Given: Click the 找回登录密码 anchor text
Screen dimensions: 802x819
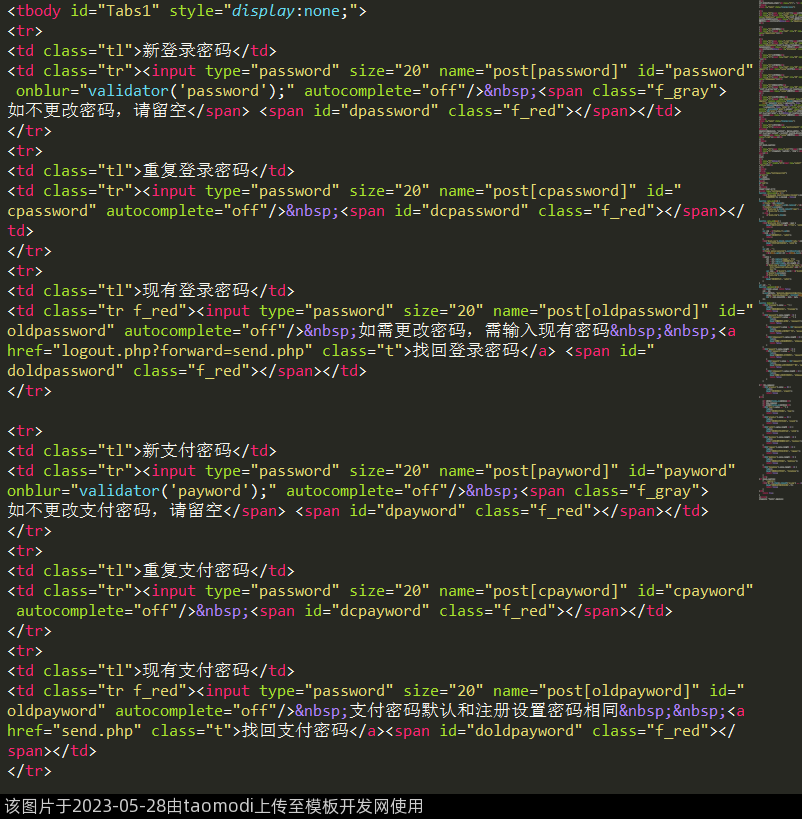Looking at the screenshot, I should pyautogui.click(x=474, y=351).
